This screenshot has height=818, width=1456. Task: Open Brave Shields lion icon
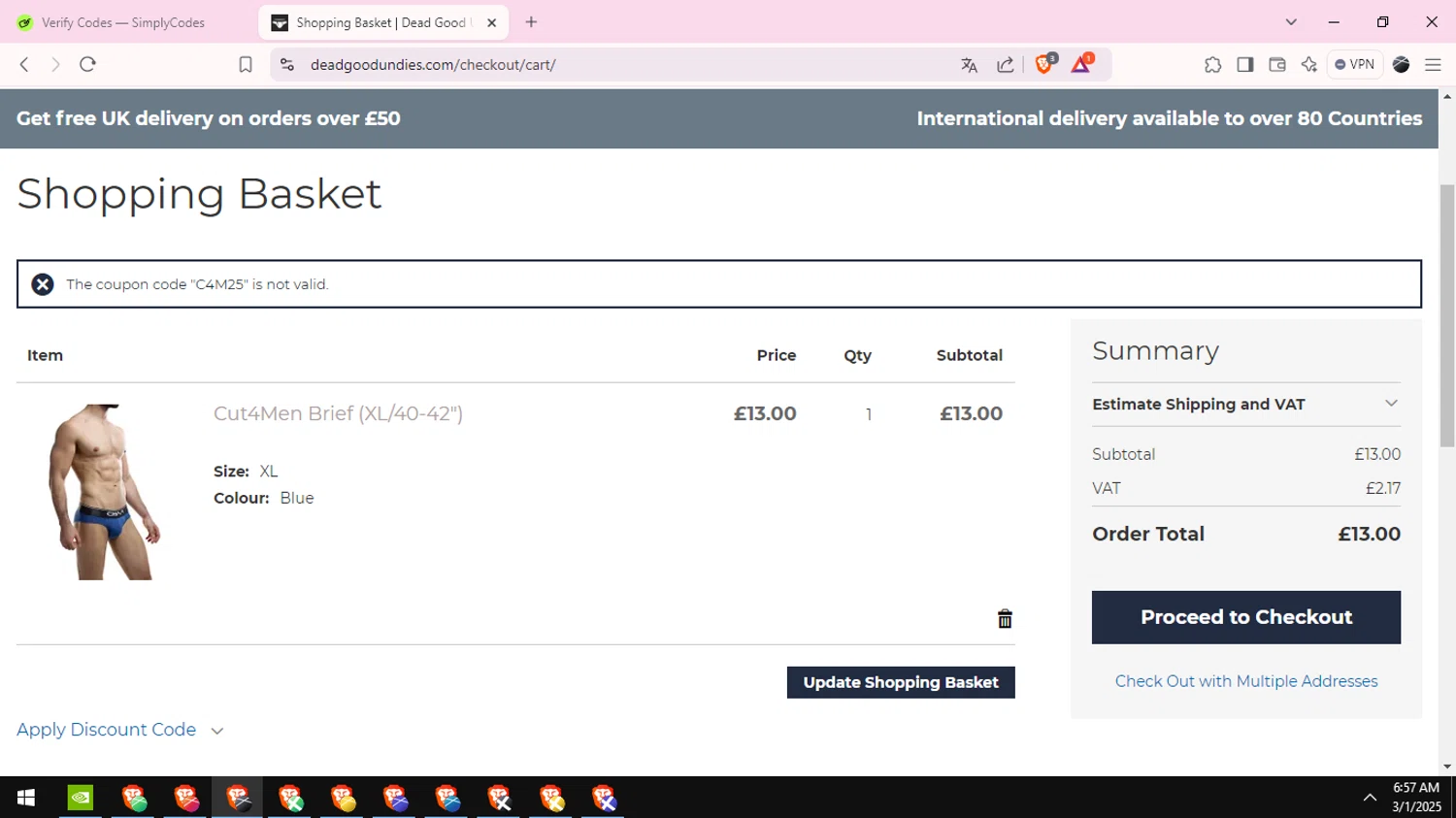tap(1045, 64)
